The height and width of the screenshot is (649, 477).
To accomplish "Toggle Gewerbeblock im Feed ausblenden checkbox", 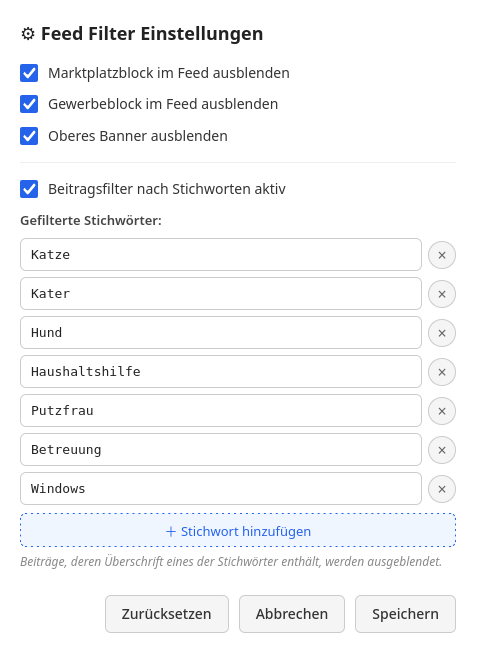I will [x=29, y=104].
